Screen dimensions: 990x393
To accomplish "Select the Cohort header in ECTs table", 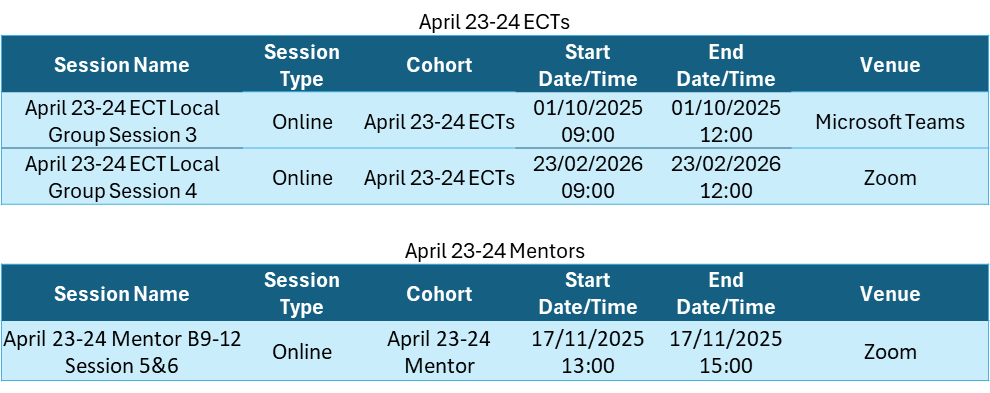I will 439,65.
